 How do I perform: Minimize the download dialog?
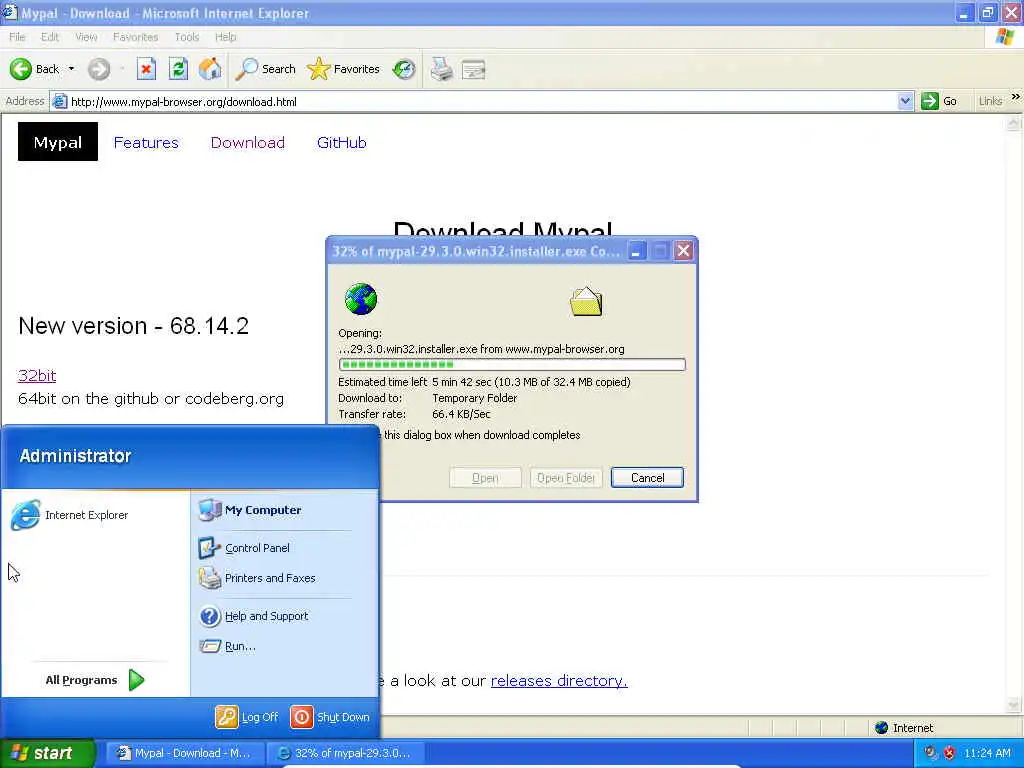[637, 251]
